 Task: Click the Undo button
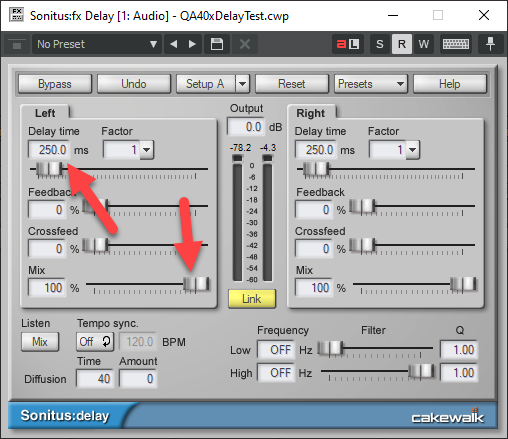134,84
